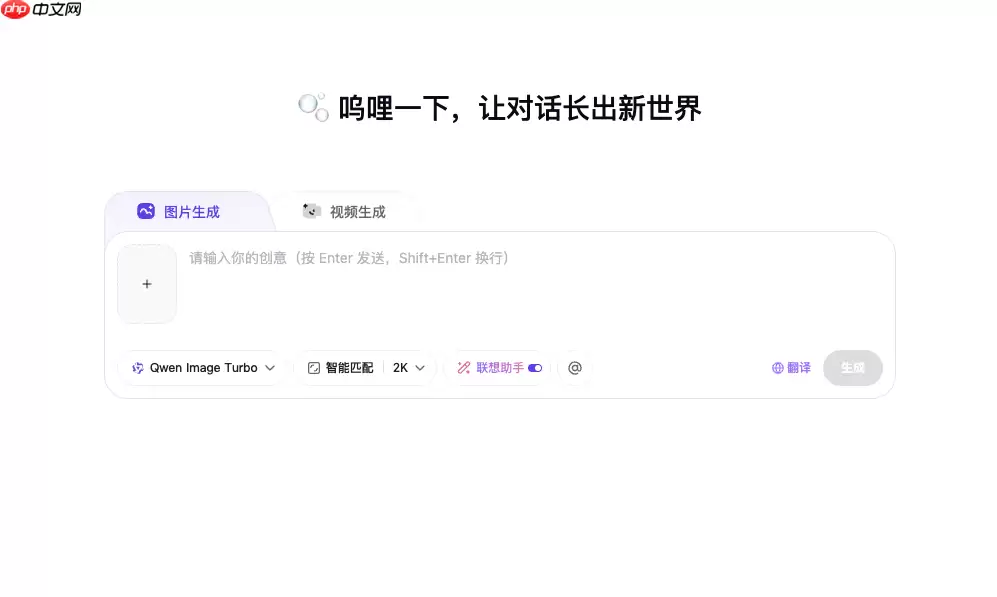Click the php中文网 logo icon
The height and width of the screenshot is (597, 997).
13,11
